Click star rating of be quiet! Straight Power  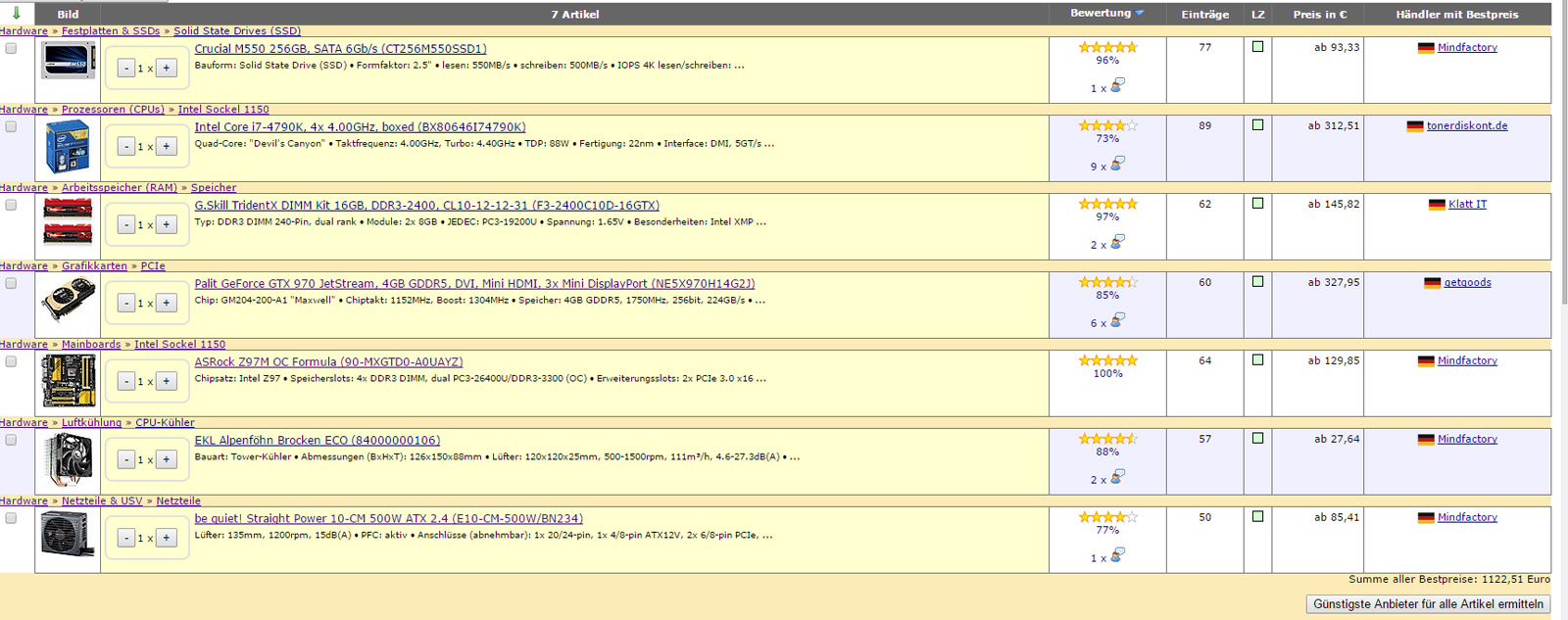click(1107, 517)
